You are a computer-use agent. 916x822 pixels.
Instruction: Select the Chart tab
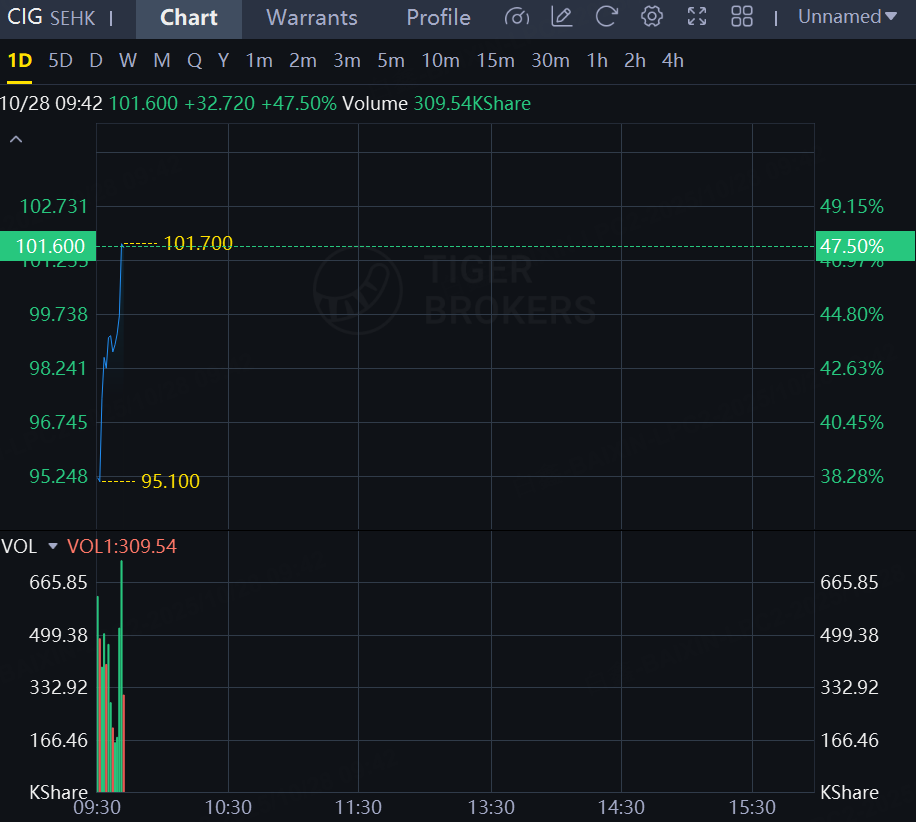click(189, 18)
